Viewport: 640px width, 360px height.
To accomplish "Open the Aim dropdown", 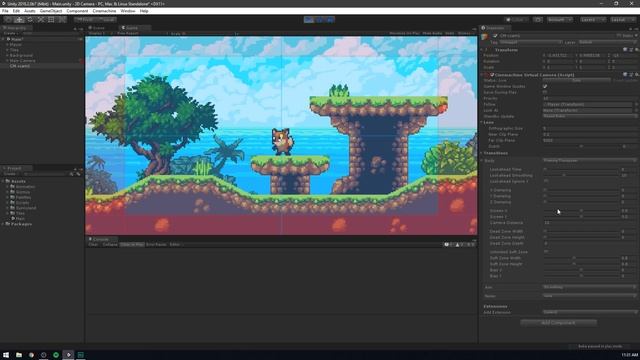I will [589, 287].
